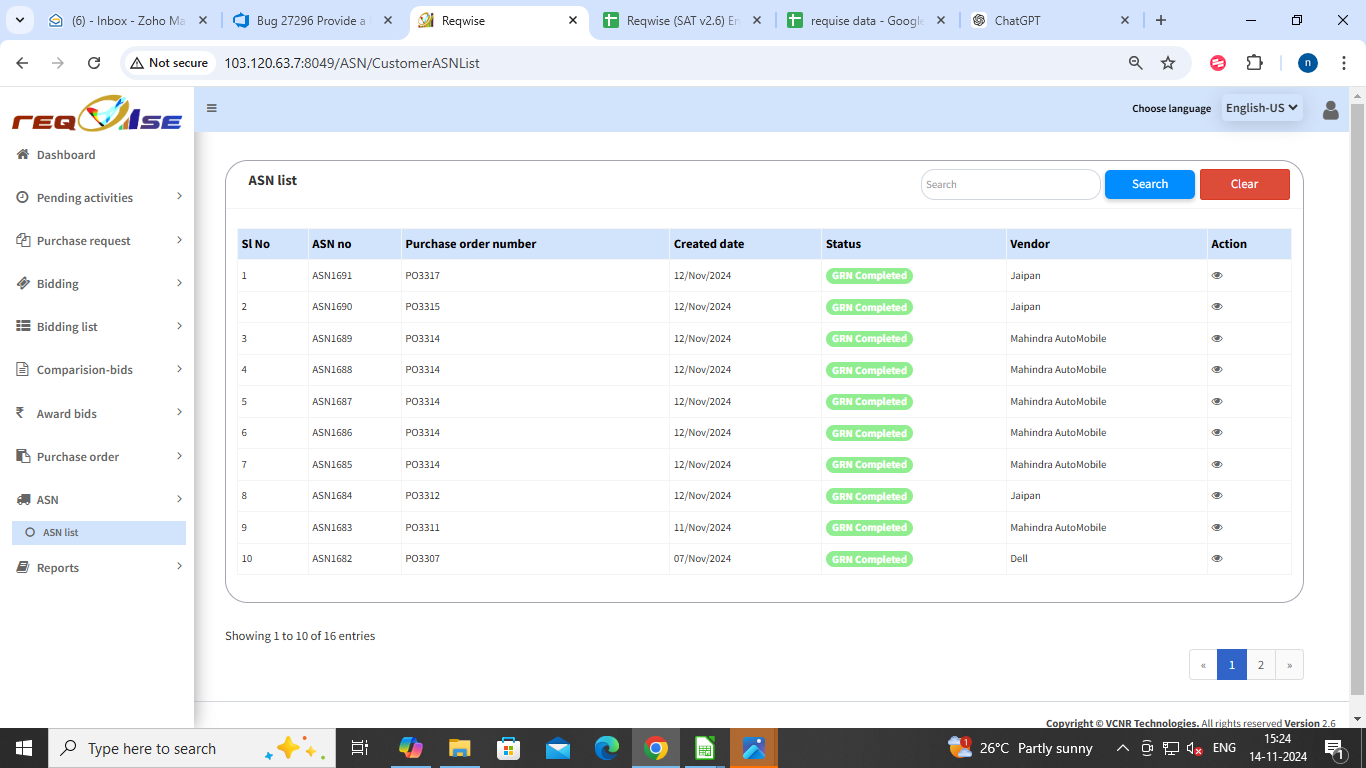
Task: Click the address bar URL
Action: tap(352, 63)
